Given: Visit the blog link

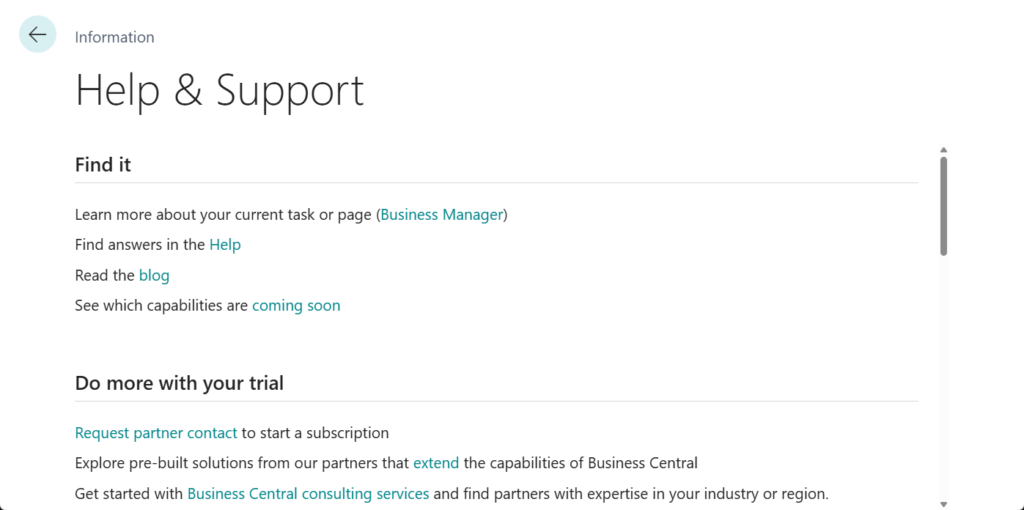Looking at the screenshot, I should tap(154, 275).
